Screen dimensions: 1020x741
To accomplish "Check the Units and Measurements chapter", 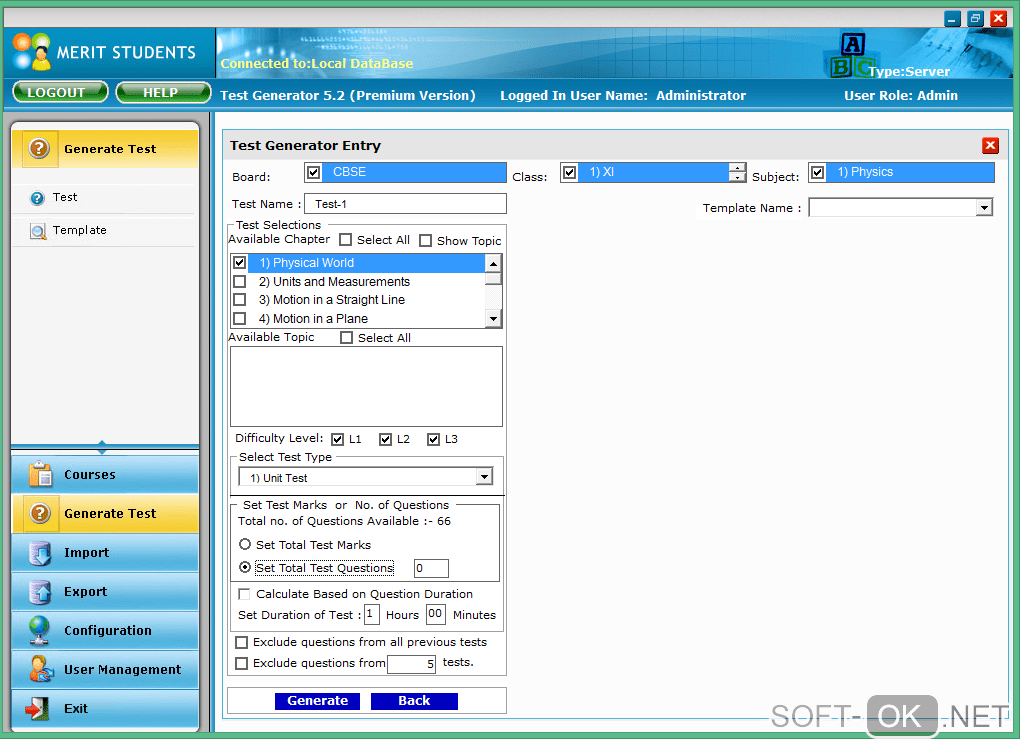I will (x=239, y=282).
